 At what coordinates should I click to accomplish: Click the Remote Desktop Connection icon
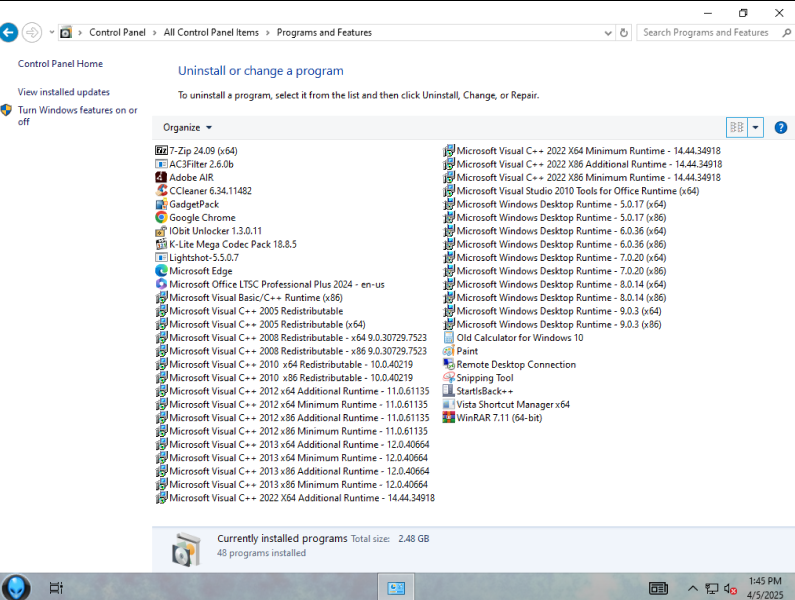[449, 364]
